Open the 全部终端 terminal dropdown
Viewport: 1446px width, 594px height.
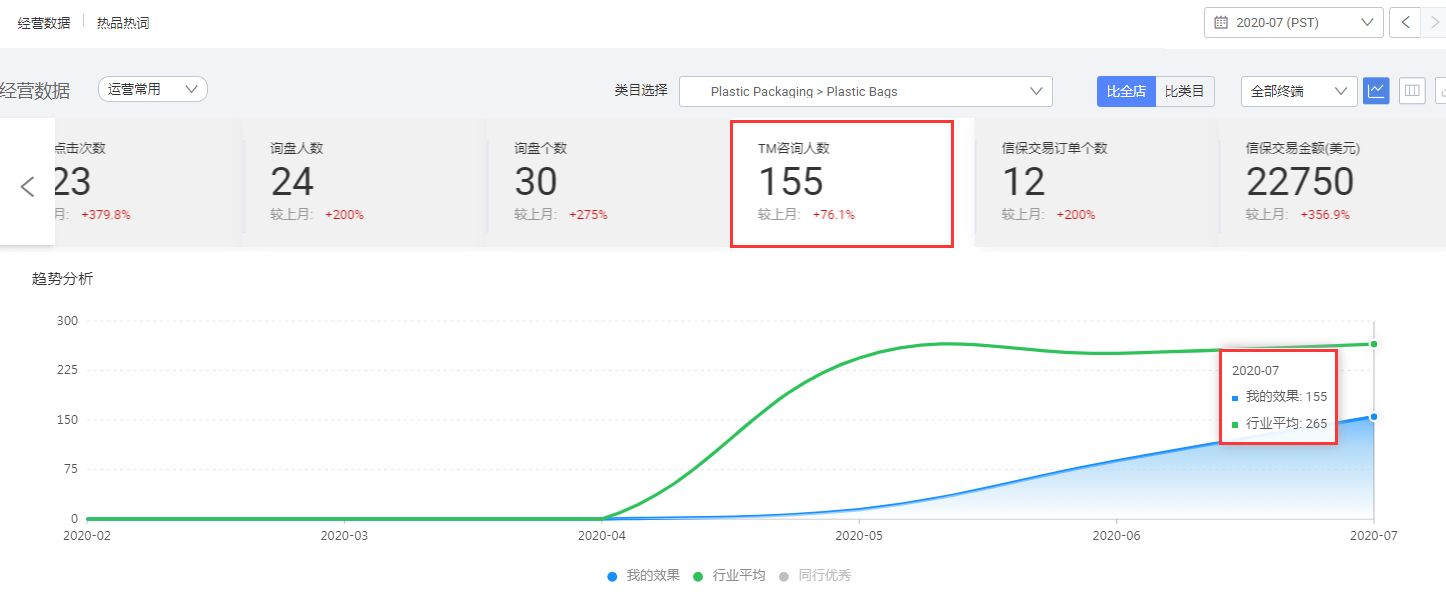(1298, 91)
